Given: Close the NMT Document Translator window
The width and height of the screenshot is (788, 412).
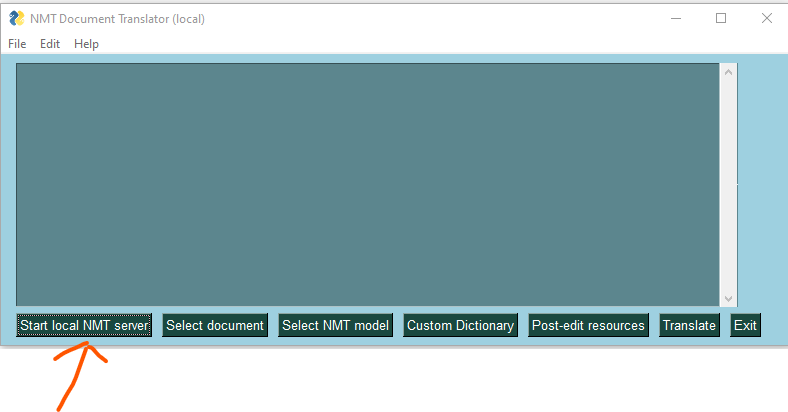Looking at the screenshot, I should [x=766, y=19].
